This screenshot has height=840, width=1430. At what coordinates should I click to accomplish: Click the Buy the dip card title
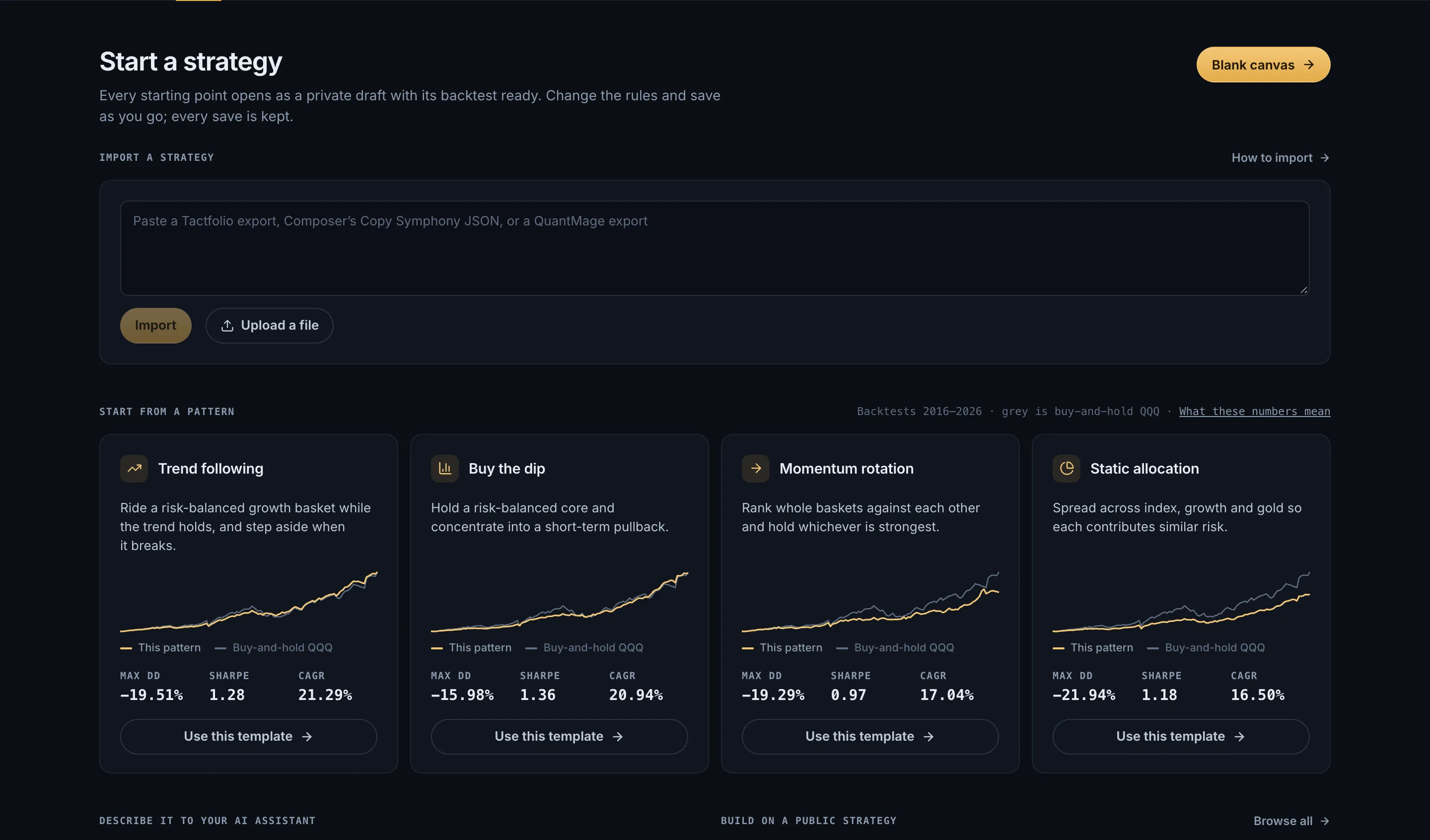(x=507, y=469)
